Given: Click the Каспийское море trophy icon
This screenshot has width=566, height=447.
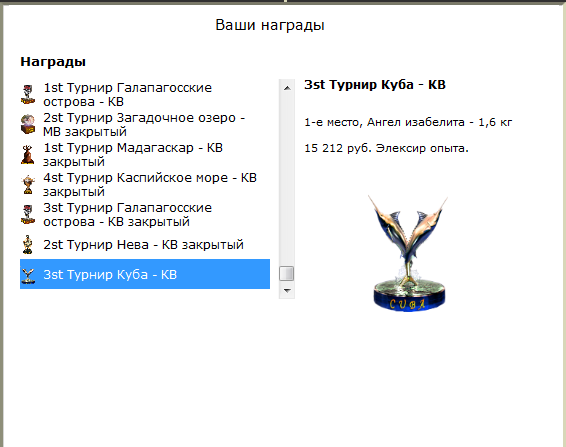Looking at the screenshot, I should [x=28, y=185].
